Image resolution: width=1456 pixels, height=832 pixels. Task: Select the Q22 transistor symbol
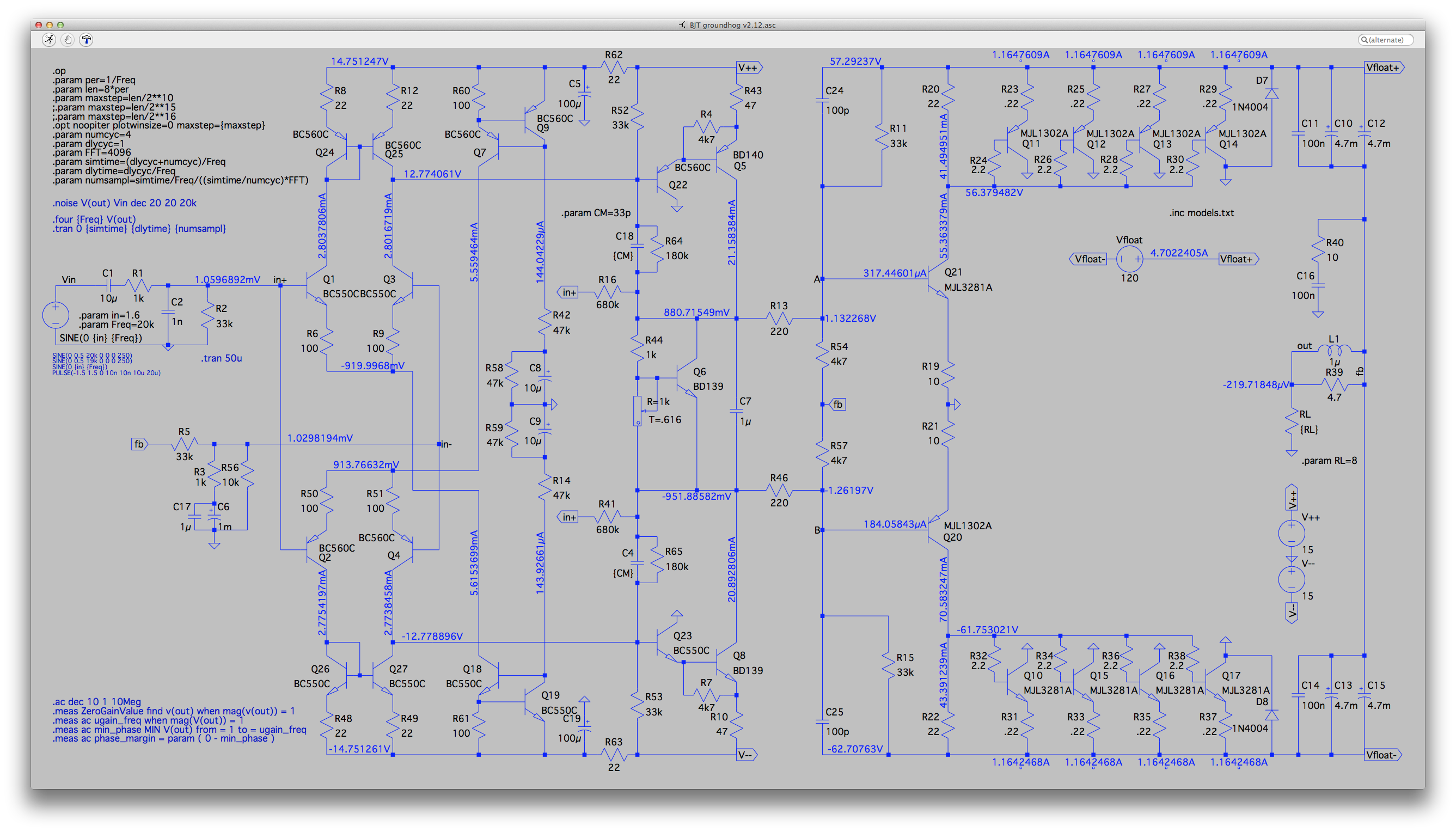point(666,181)
